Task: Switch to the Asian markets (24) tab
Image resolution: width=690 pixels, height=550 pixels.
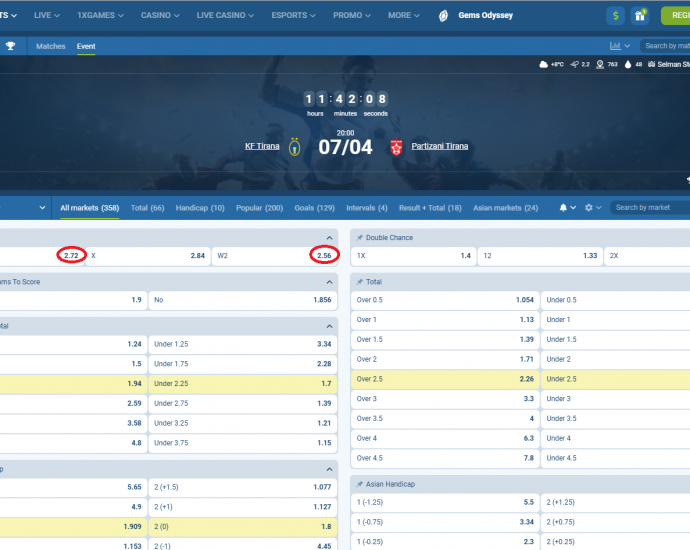Action: click(505, 208)
